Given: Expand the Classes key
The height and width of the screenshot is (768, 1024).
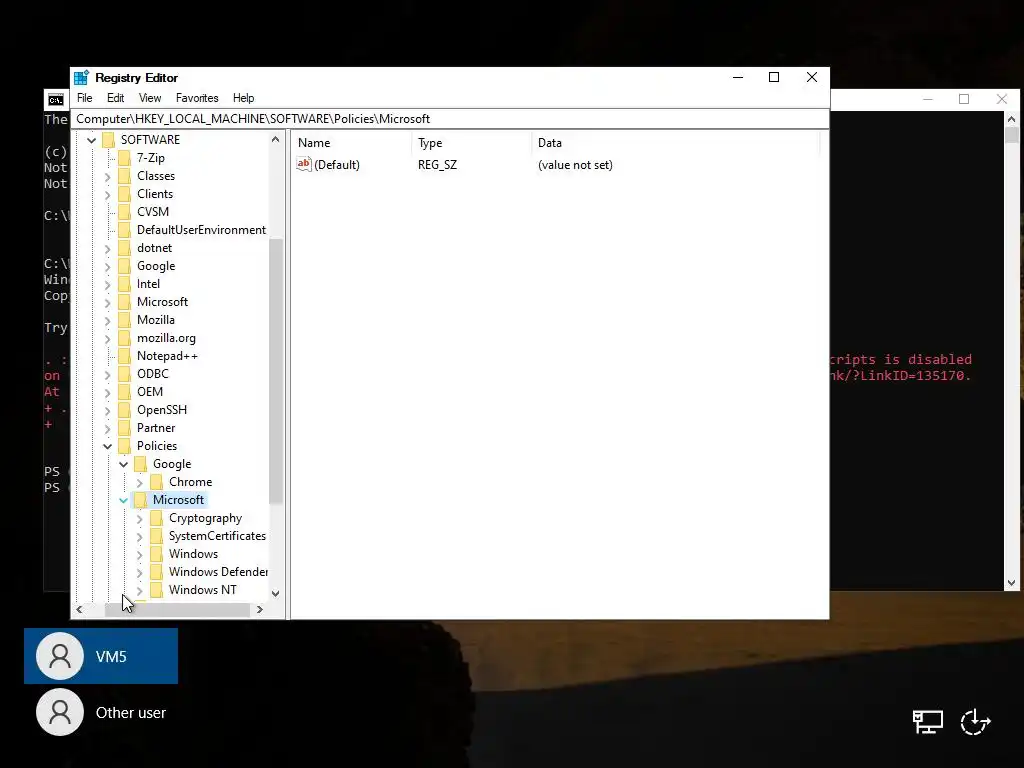Looking at the screenshot, I should pos(108,176).
